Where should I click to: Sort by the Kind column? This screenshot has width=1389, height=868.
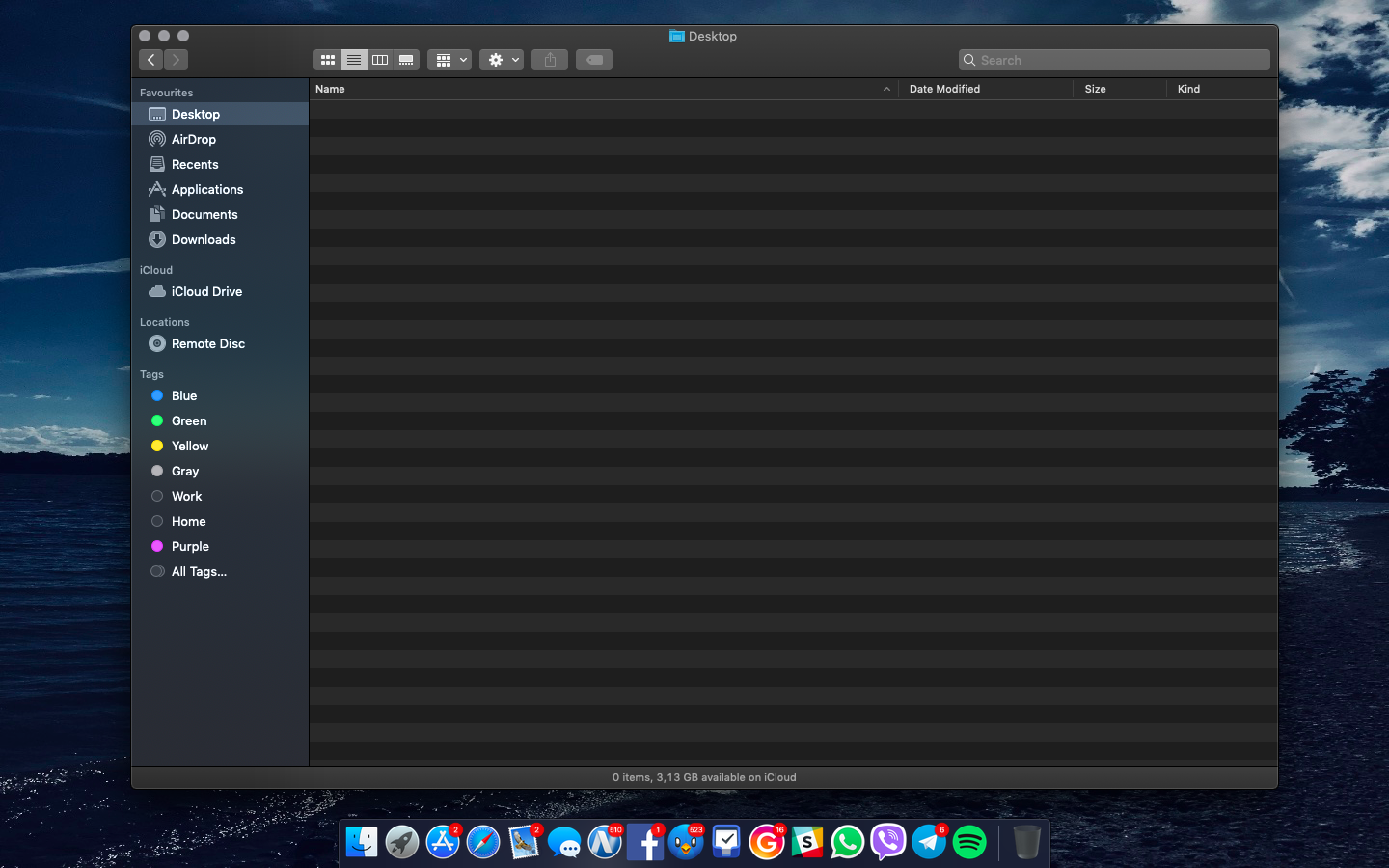pos(1220,89)
